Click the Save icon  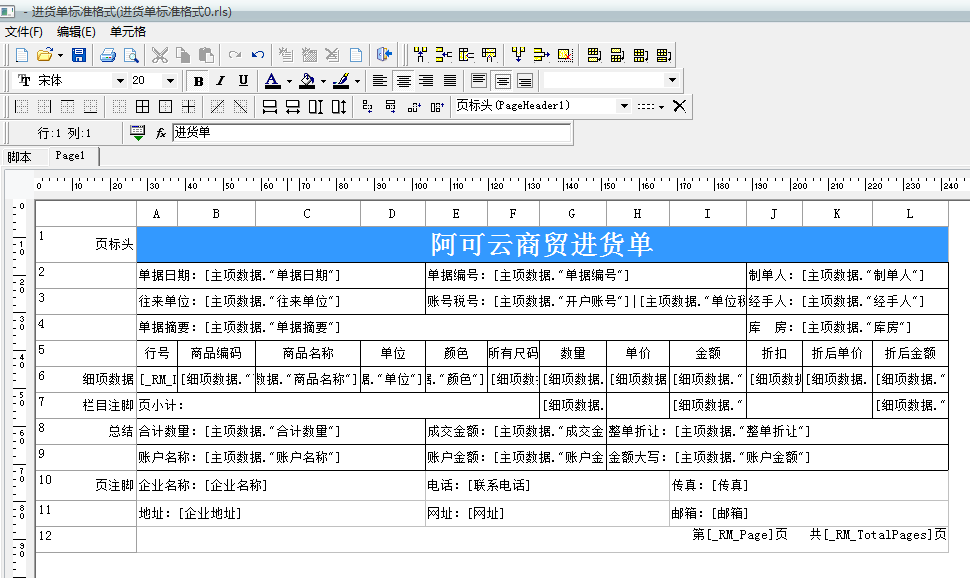click(x=79, y=55)
